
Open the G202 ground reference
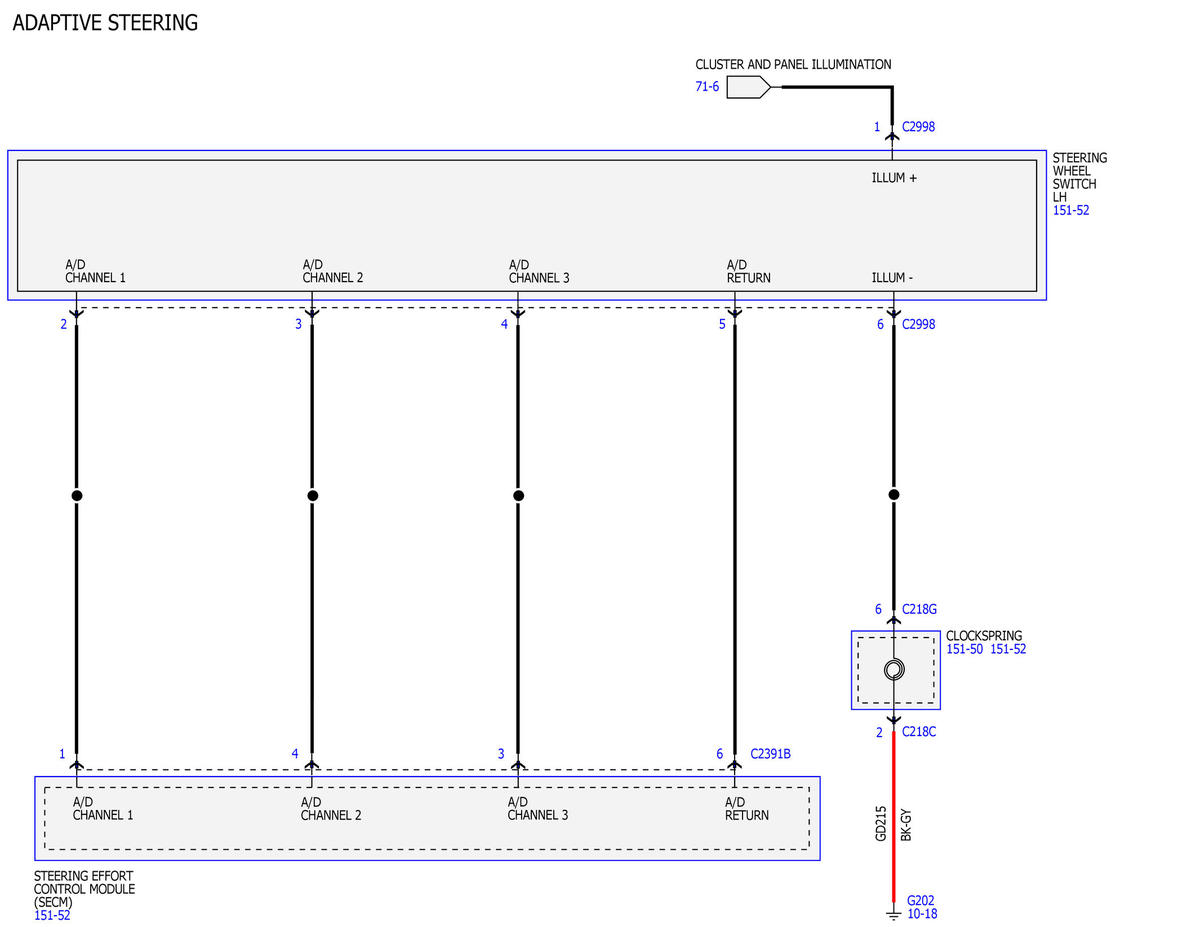tap(920, 900)
